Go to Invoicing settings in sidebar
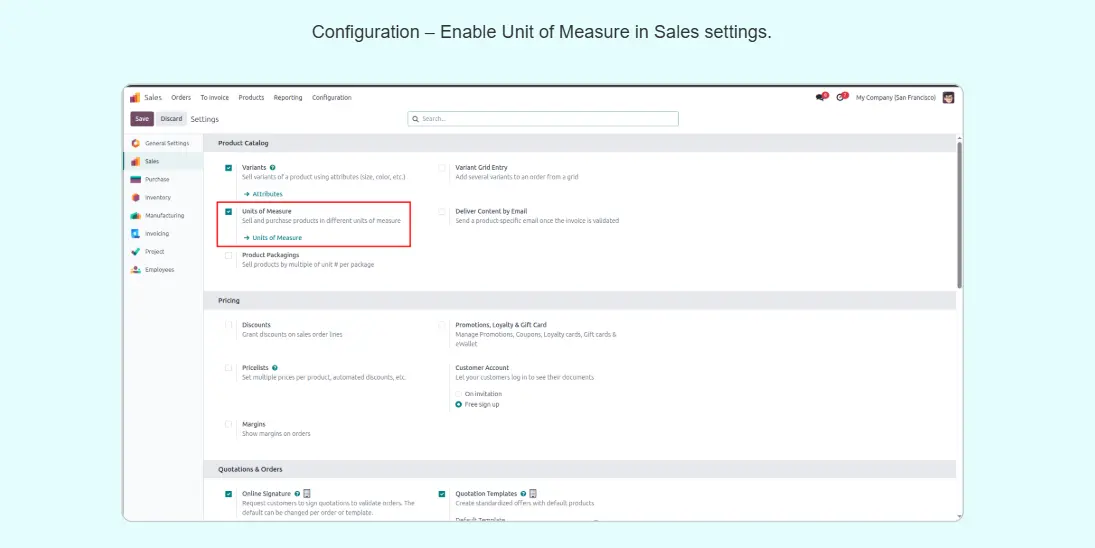 (156, 233)
